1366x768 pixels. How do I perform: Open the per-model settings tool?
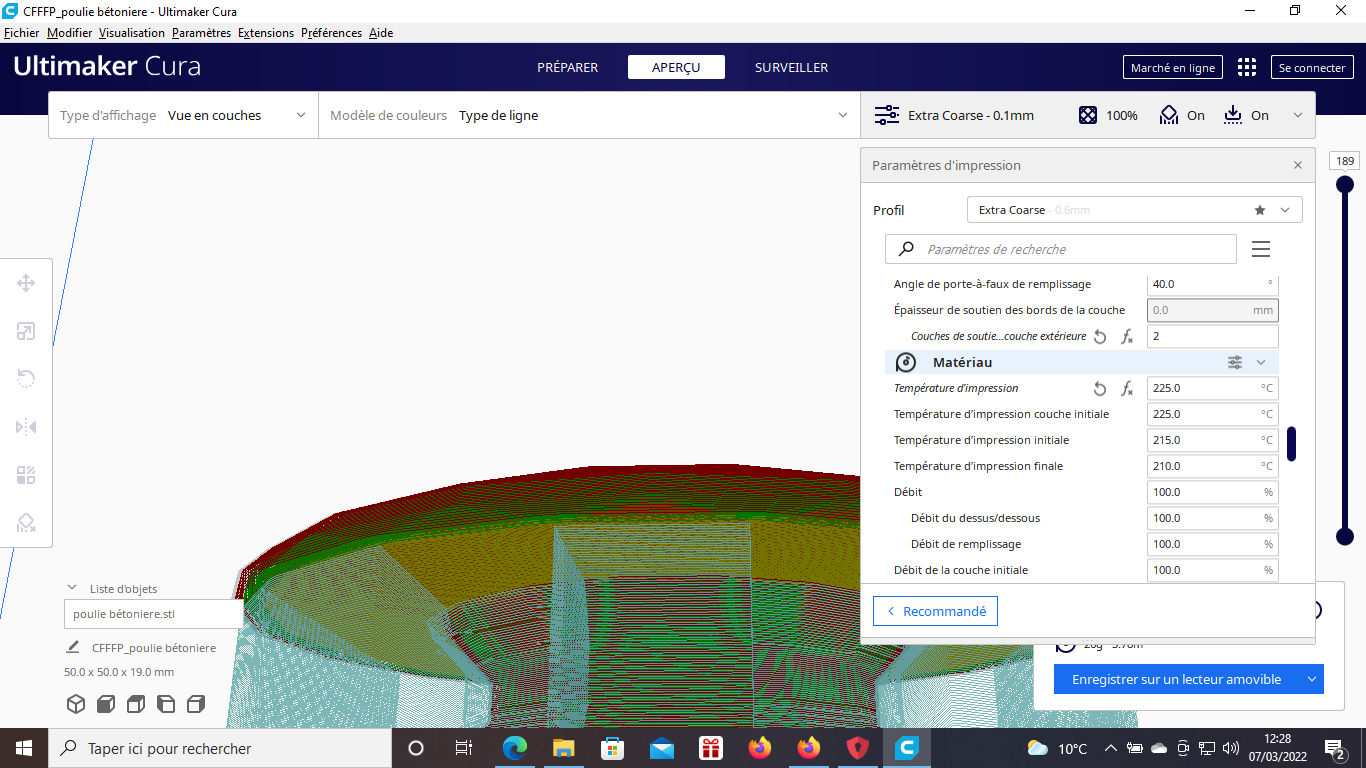click(26, 475)
